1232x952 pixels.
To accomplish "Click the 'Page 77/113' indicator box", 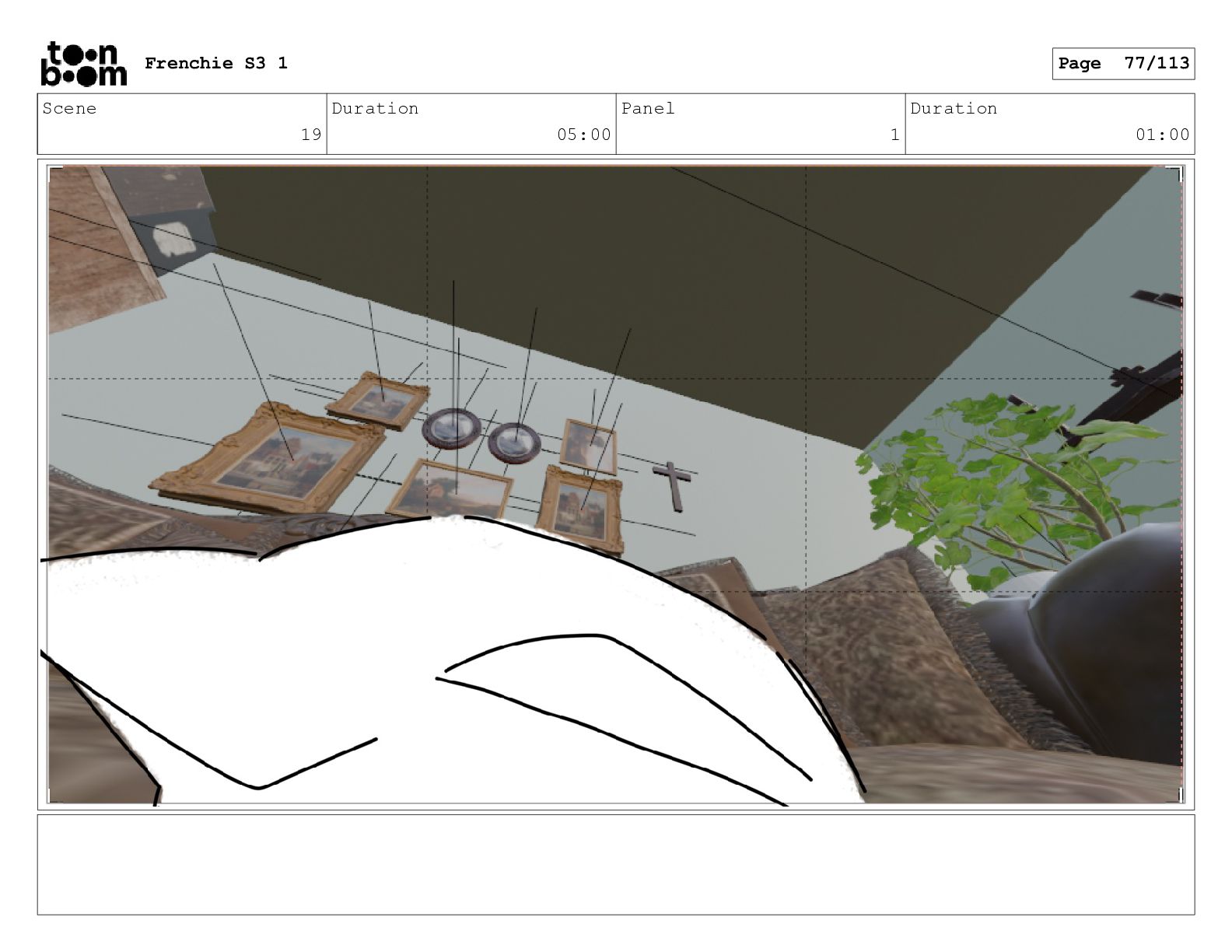I will point(1123,63).
